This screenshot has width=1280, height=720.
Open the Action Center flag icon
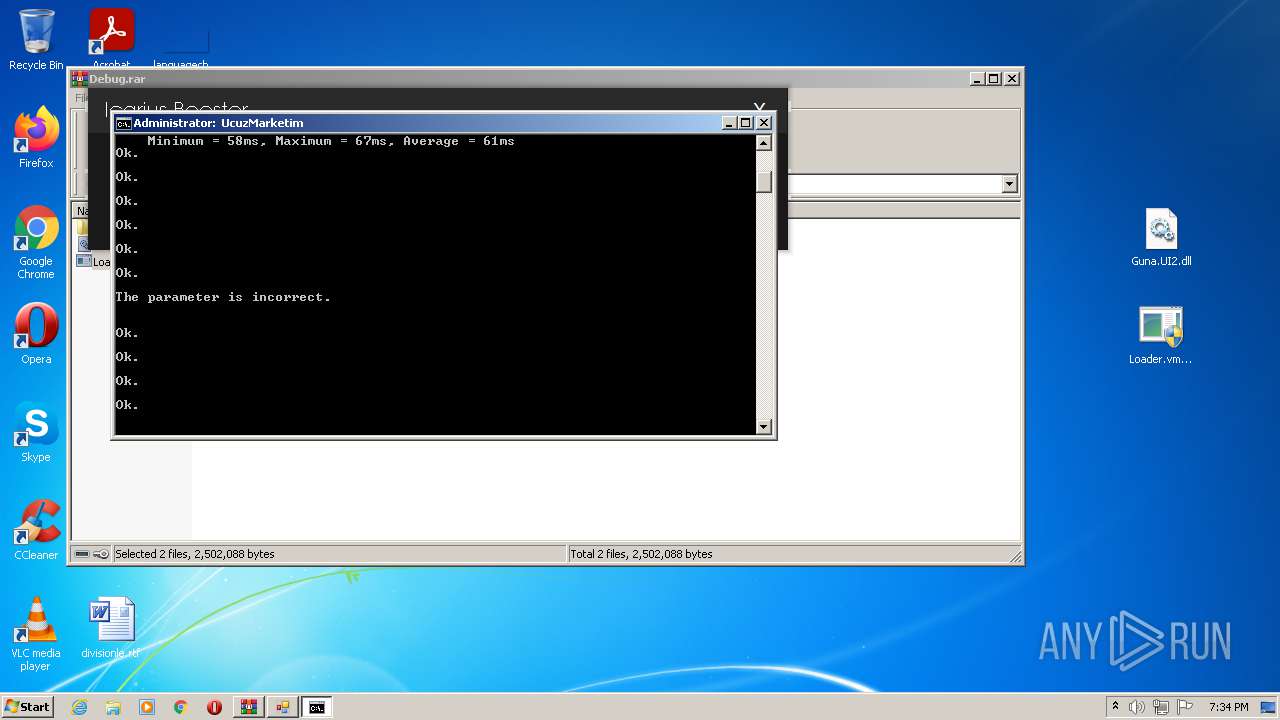click(1185, 707)
